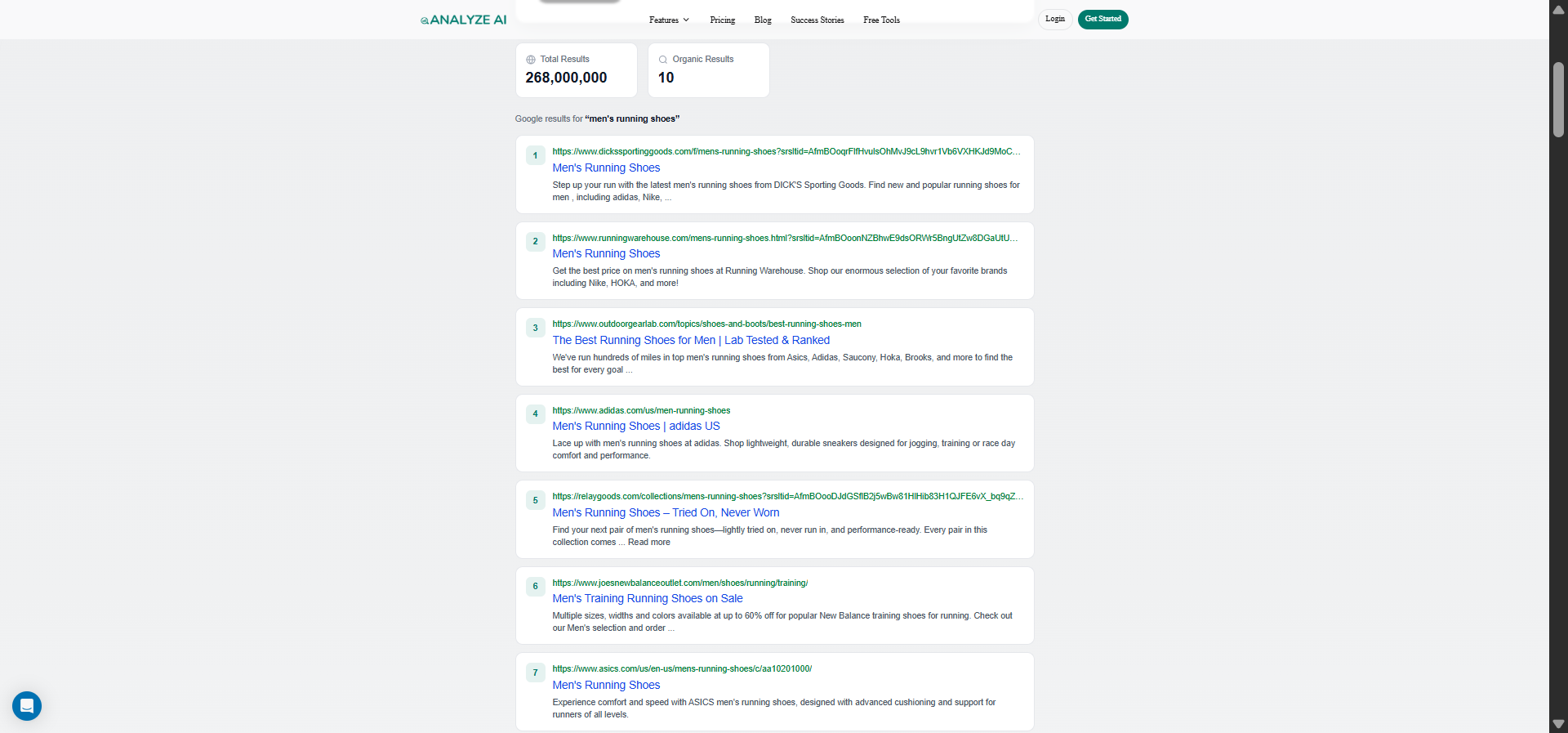Image resolution: width=1568 pixels, height=733 pixels.
Task: Open 'The Best Running Shoes for Men' result
Action: point(691,340)
